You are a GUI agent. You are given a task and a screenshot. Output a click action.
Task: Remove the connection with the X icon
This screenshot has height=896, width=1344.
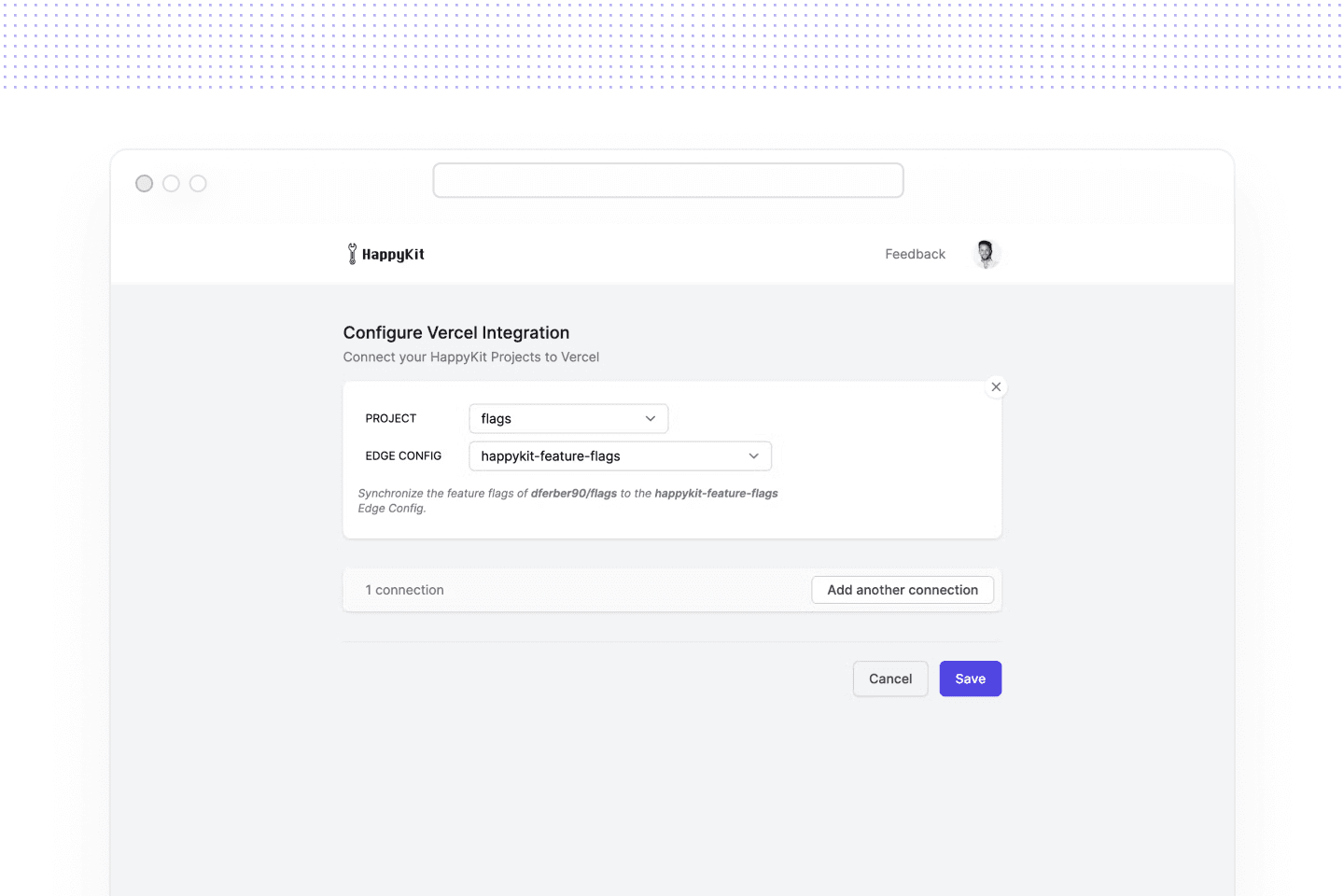click(996, 386)
